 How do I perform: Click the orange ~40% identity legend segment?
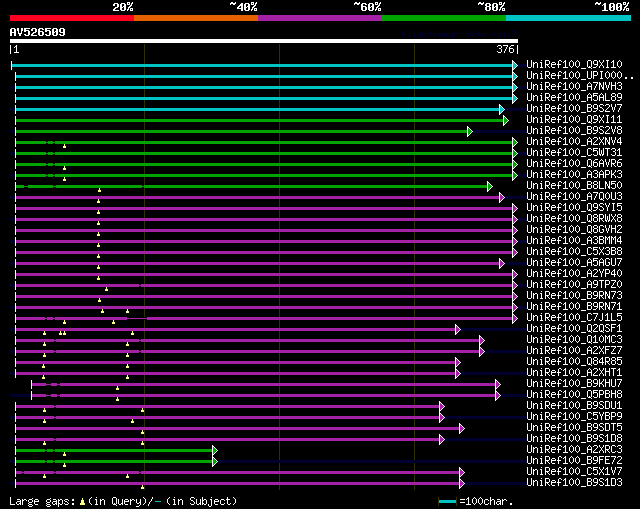pyautogui.click(x=196, y=18)
